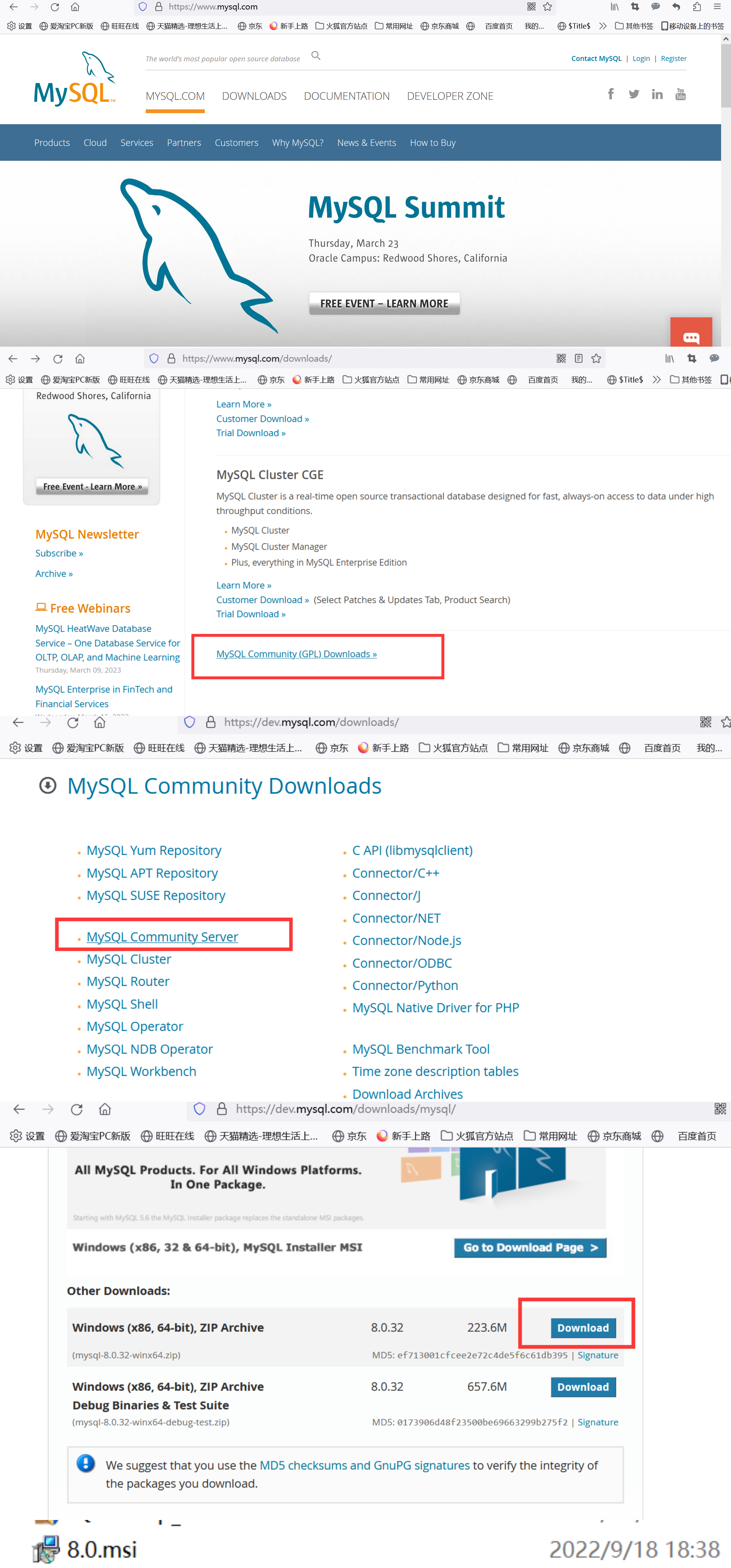731x1568 pixels.
Task: Click the QR code icon in the dev.mysql.com/downloads/mysql/ address bar
Action: point(720,1109)
